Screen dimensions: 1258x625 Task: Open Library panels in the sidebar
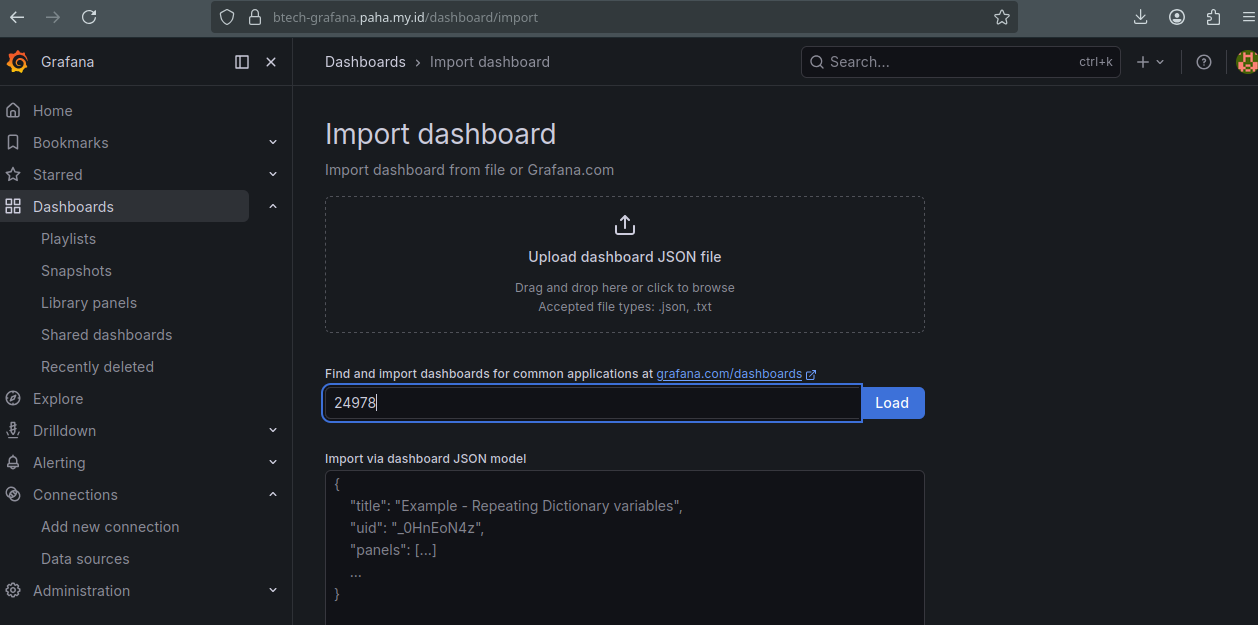pos(89,303)
